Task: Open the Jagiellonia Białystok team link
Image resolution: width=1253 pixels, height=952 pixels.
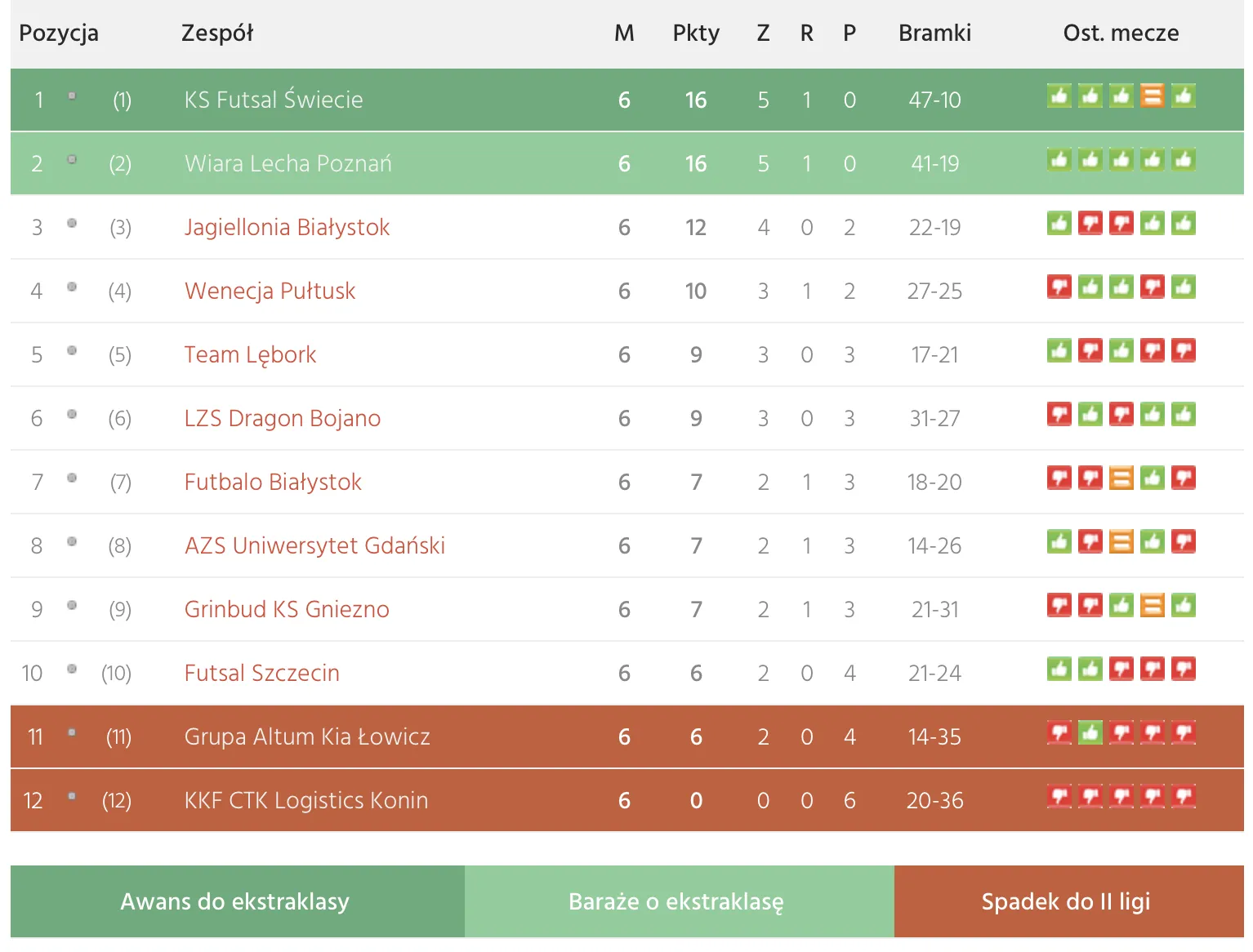Action: coord(287,227)
